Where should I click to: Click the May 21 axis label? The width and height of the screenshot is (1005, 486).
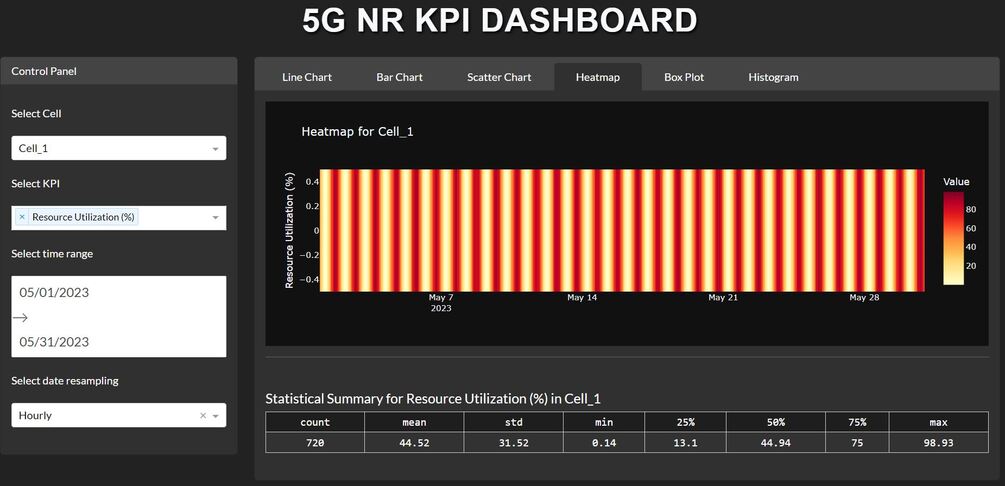click(x=723, y=297)
